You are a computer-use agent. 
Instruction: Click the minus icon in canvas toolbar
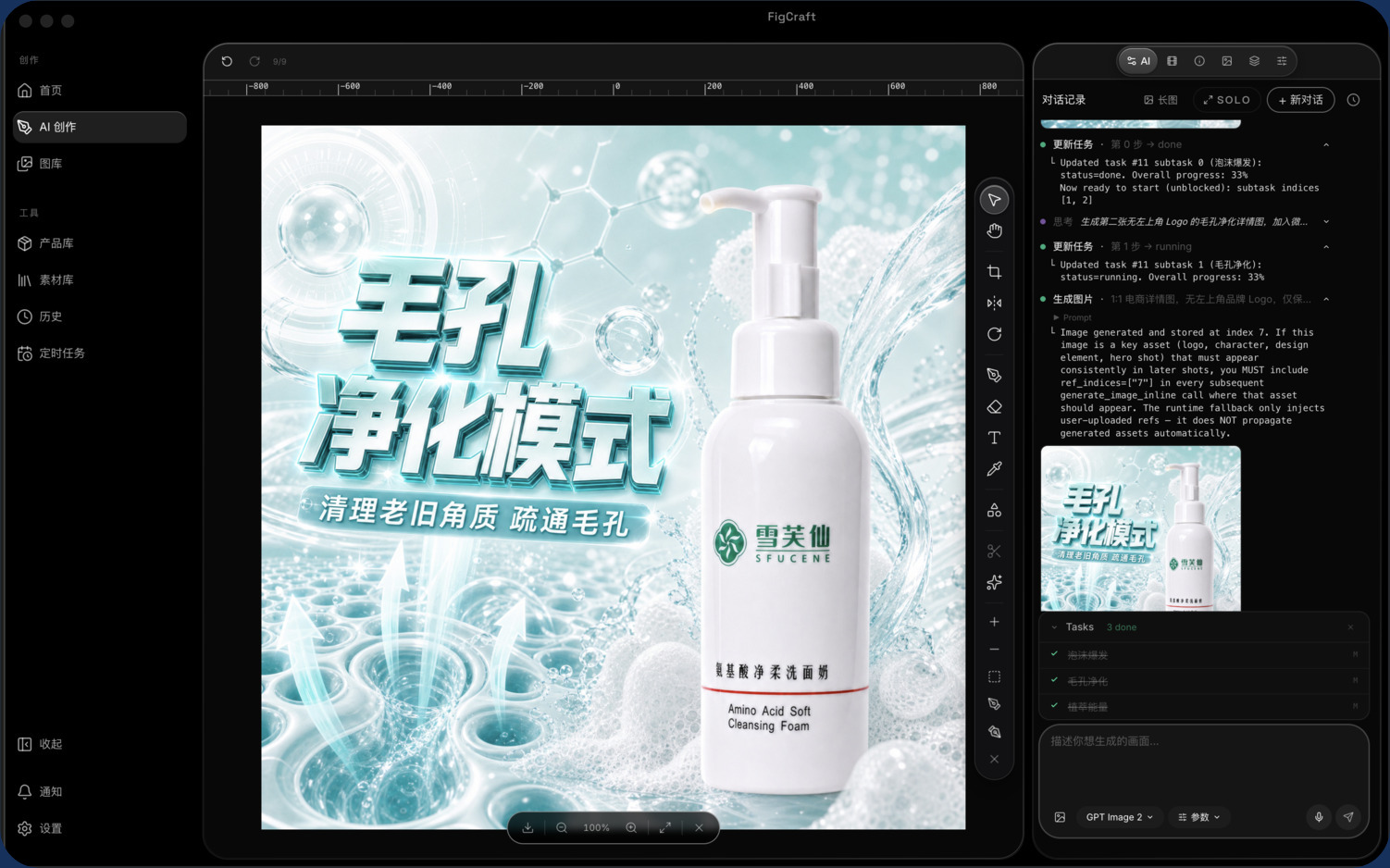click(x=994, y=650)
